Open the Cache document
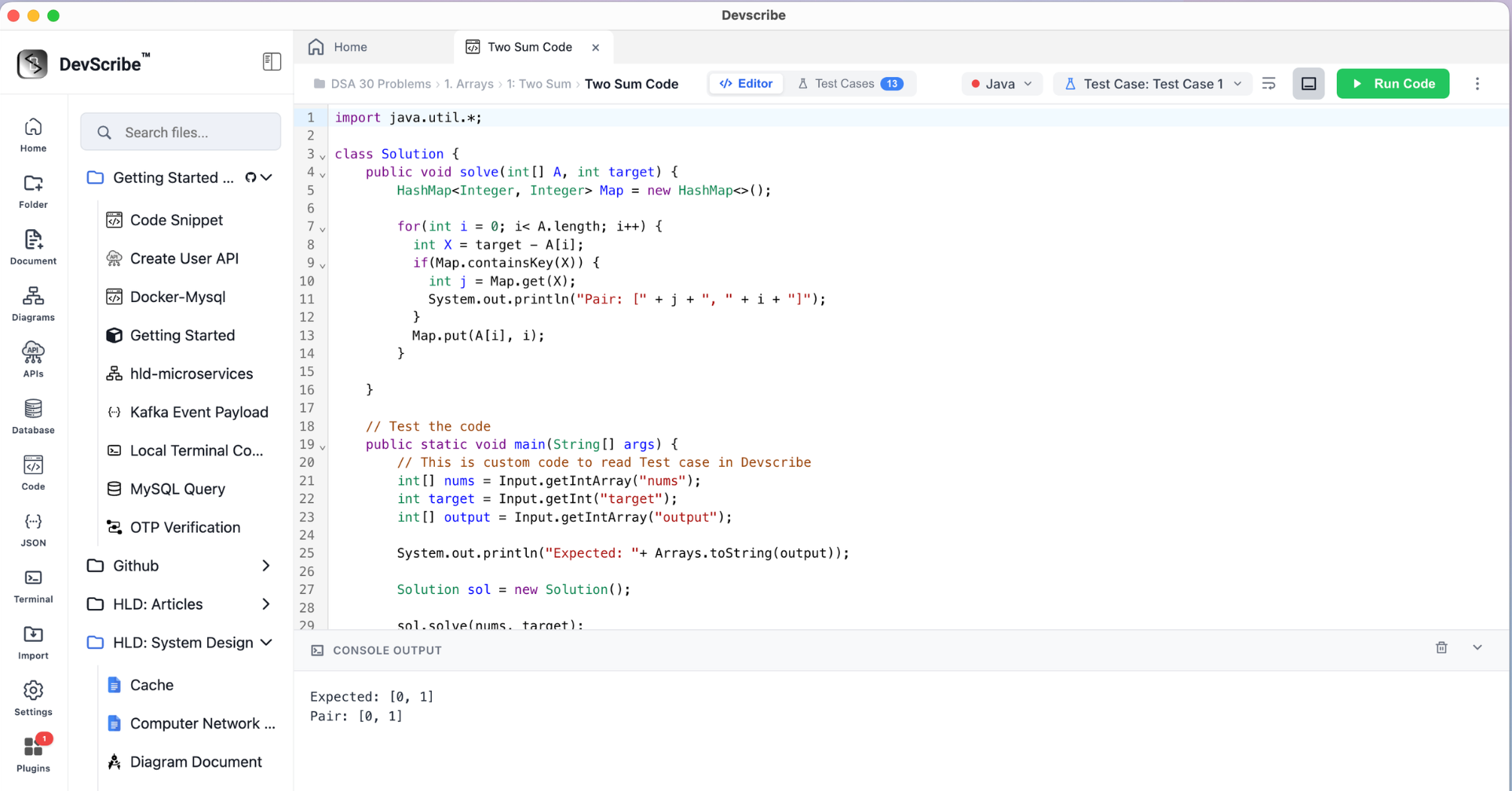 pos(152,686)
